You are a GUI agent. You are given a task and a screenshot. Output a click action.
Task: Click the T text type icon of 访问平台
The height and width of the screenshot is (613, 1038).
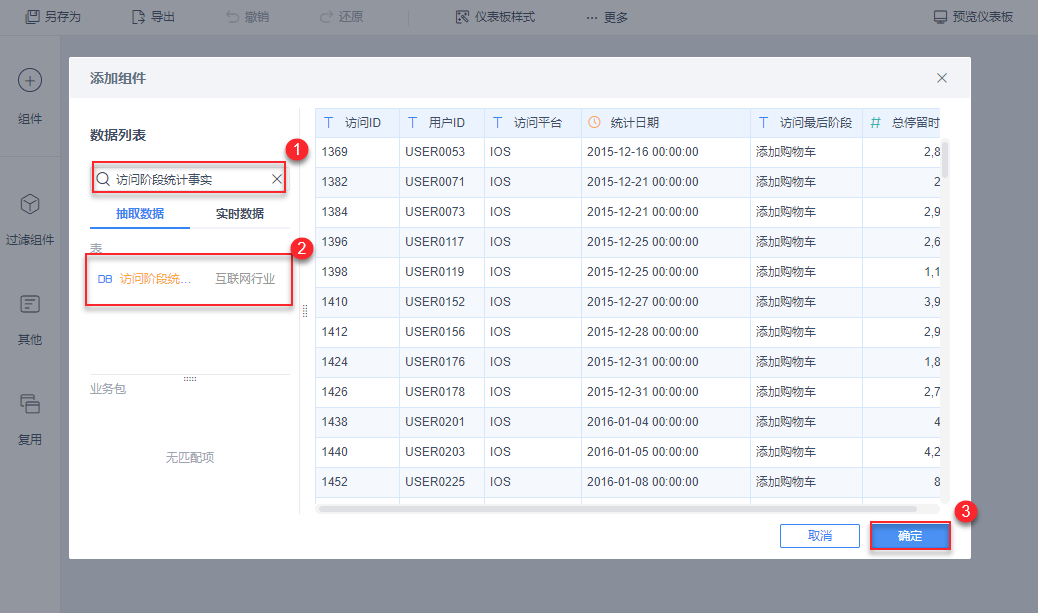pos(497,122)
